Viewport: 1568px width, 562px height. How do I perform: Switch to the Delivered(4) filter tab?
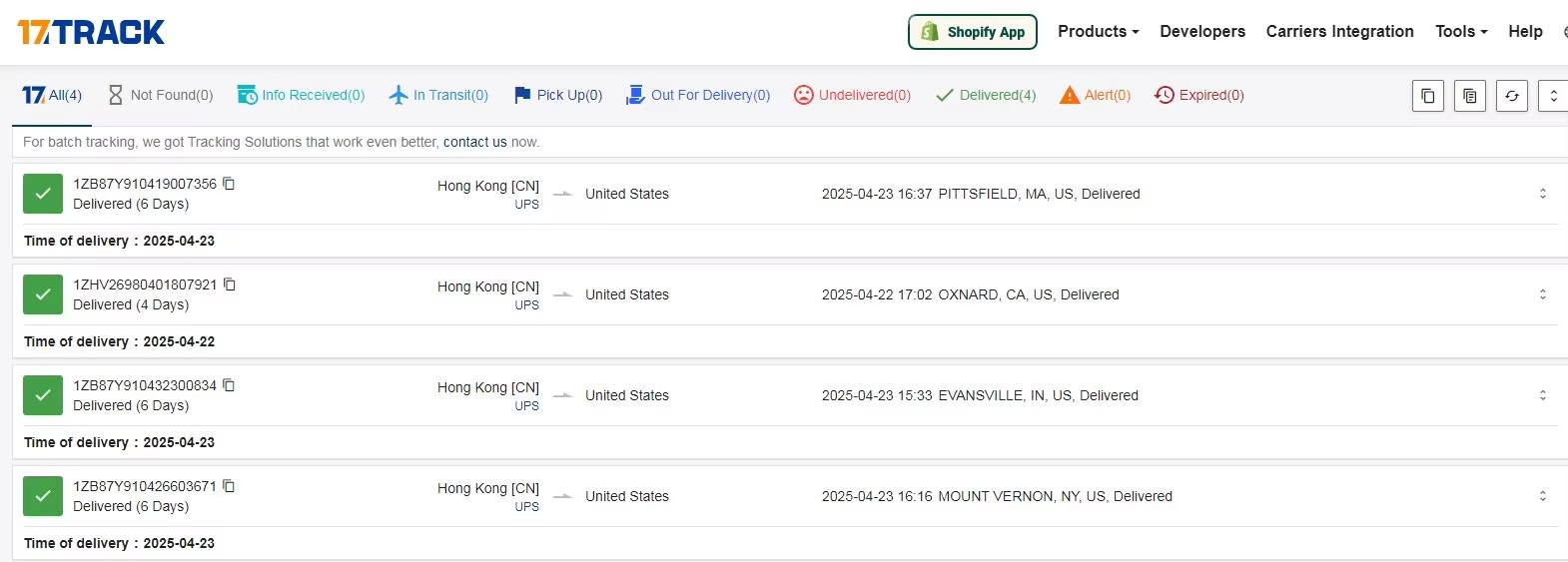[986, 96]
